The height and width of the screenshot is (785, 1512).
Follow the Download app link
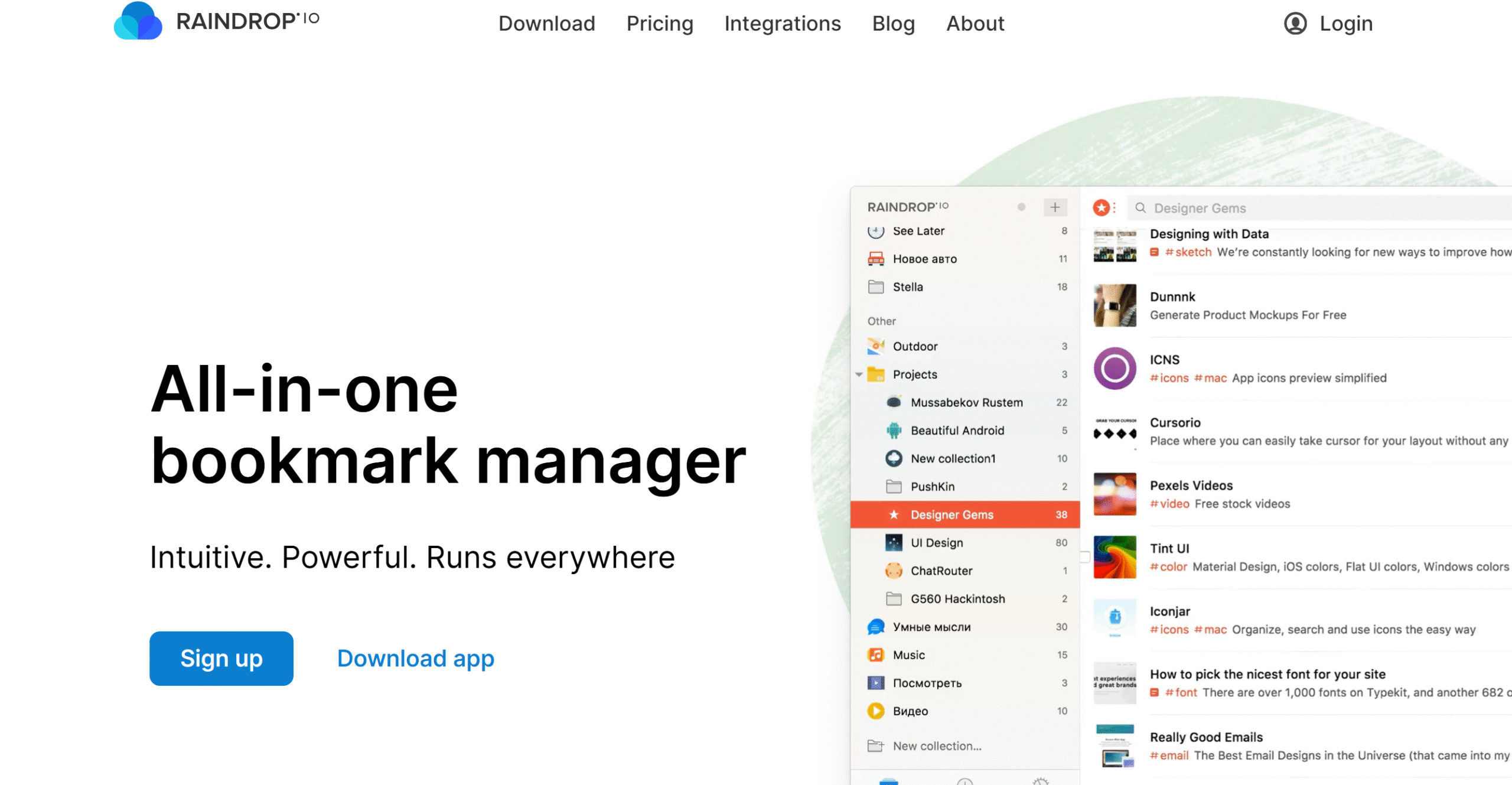tap(415, 658)
